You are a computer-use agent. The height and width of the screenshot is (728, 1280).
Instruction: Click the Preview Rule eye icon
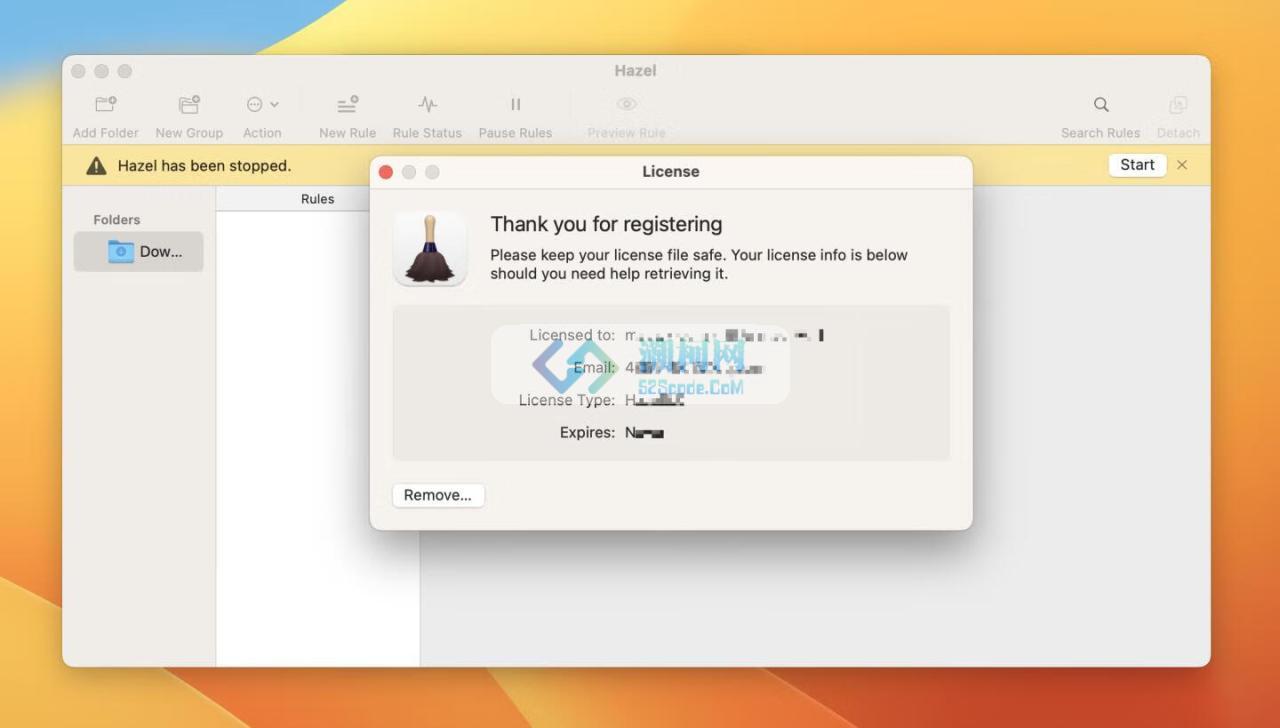click(626, 104)
